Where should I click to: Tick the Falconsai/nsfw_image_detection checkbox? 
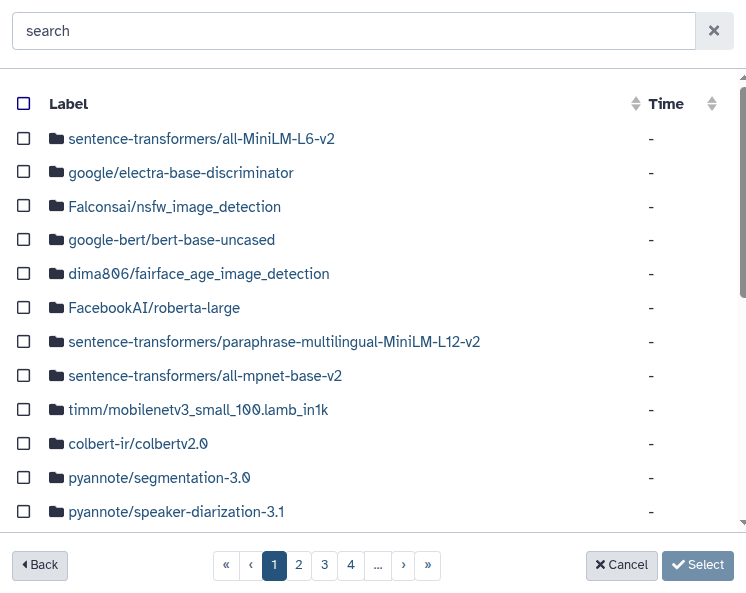pos(23,206)
